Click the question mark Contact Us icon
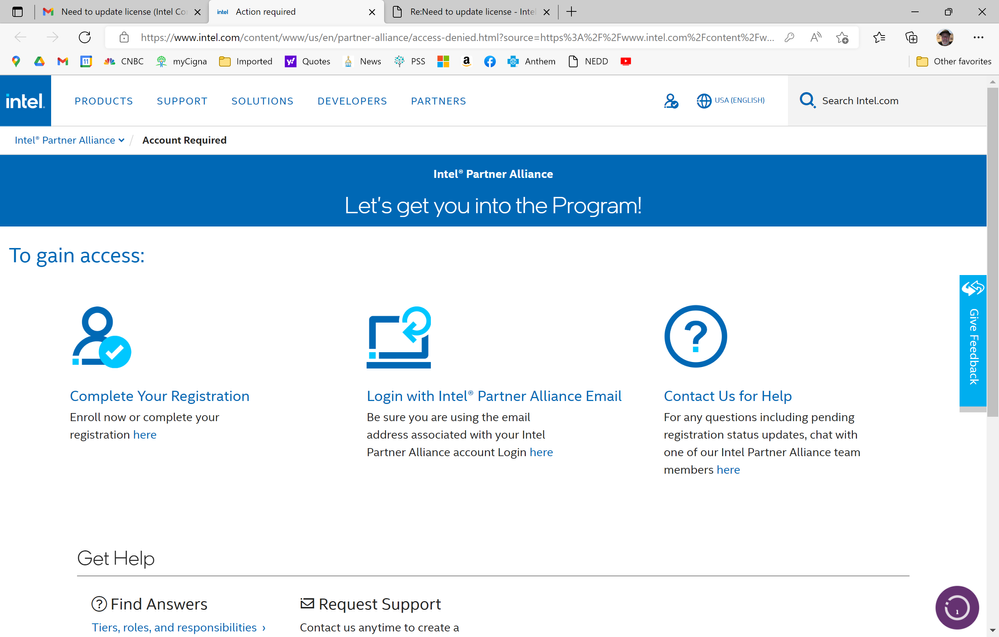 pyautogui.click(x=695, y=336)
